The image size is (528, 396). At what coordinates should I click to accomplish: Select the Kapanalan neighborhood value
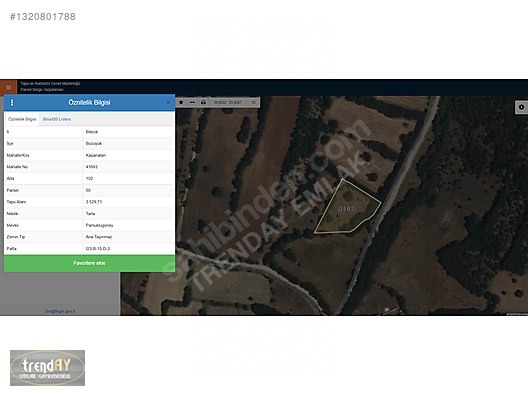point(96,155)
